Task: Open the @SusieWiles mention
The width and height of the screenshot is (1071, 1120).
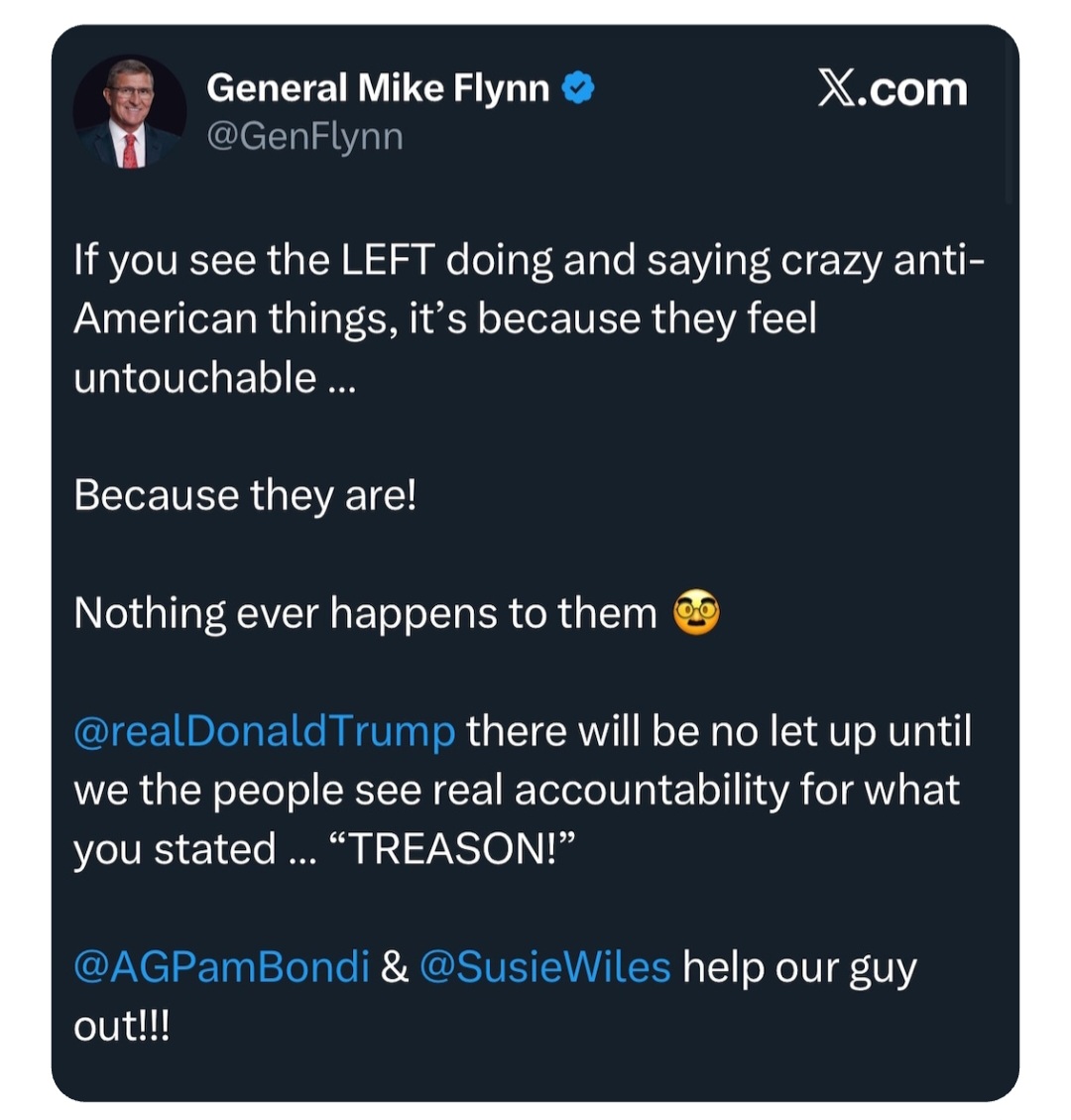Action: pyautogui.click(x=544, y=966)
